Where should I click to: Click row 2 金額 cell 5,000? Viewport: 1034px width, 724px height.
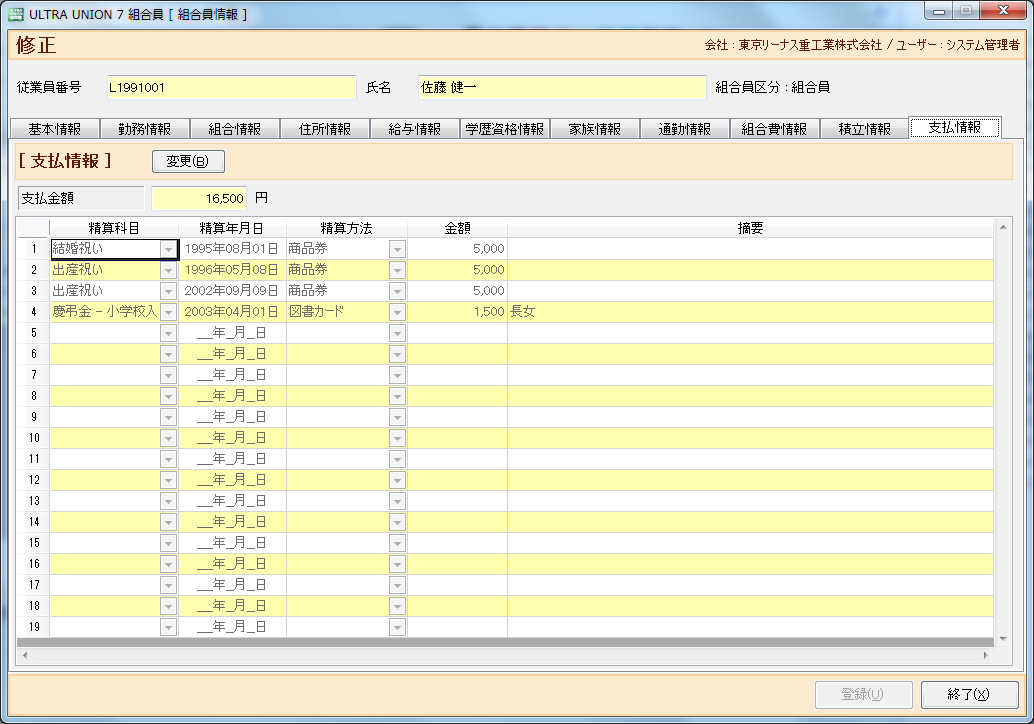458,270
